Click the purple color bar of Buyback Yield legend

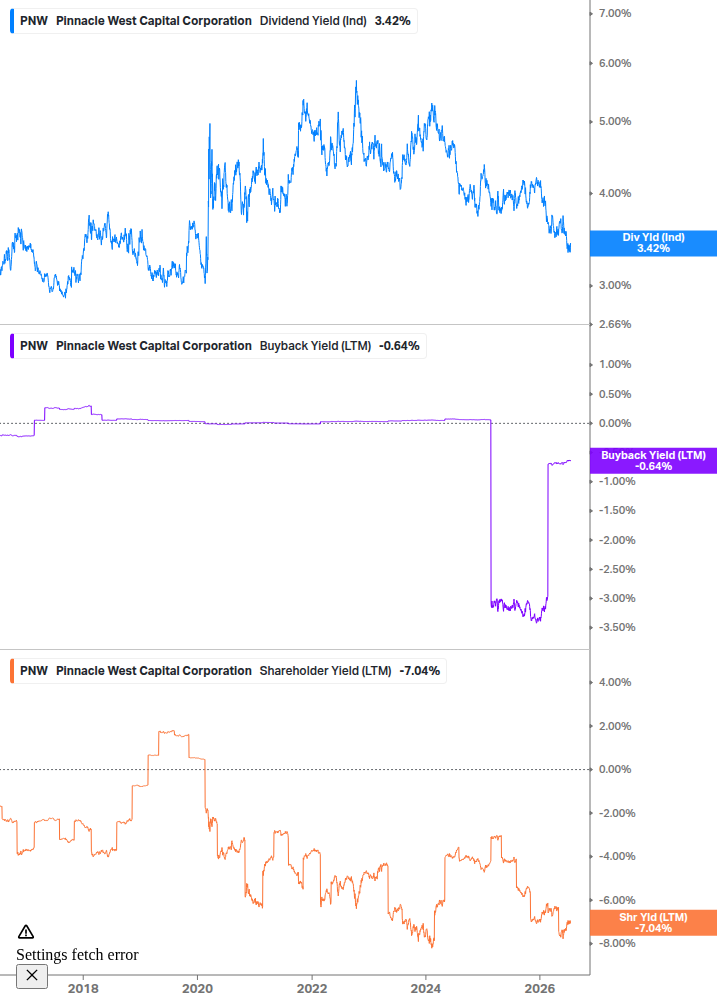(12, 346)
